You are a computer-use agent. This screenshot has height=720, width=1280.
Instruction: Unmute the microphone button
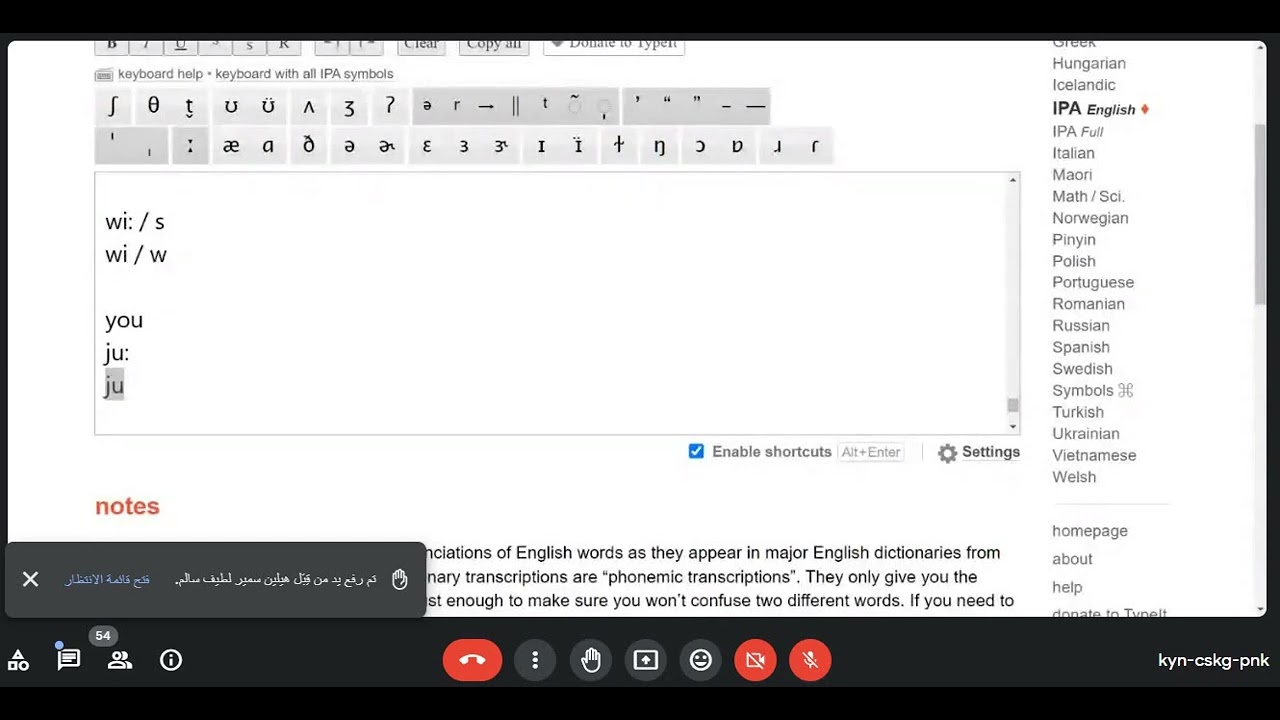tap(810, 660)
